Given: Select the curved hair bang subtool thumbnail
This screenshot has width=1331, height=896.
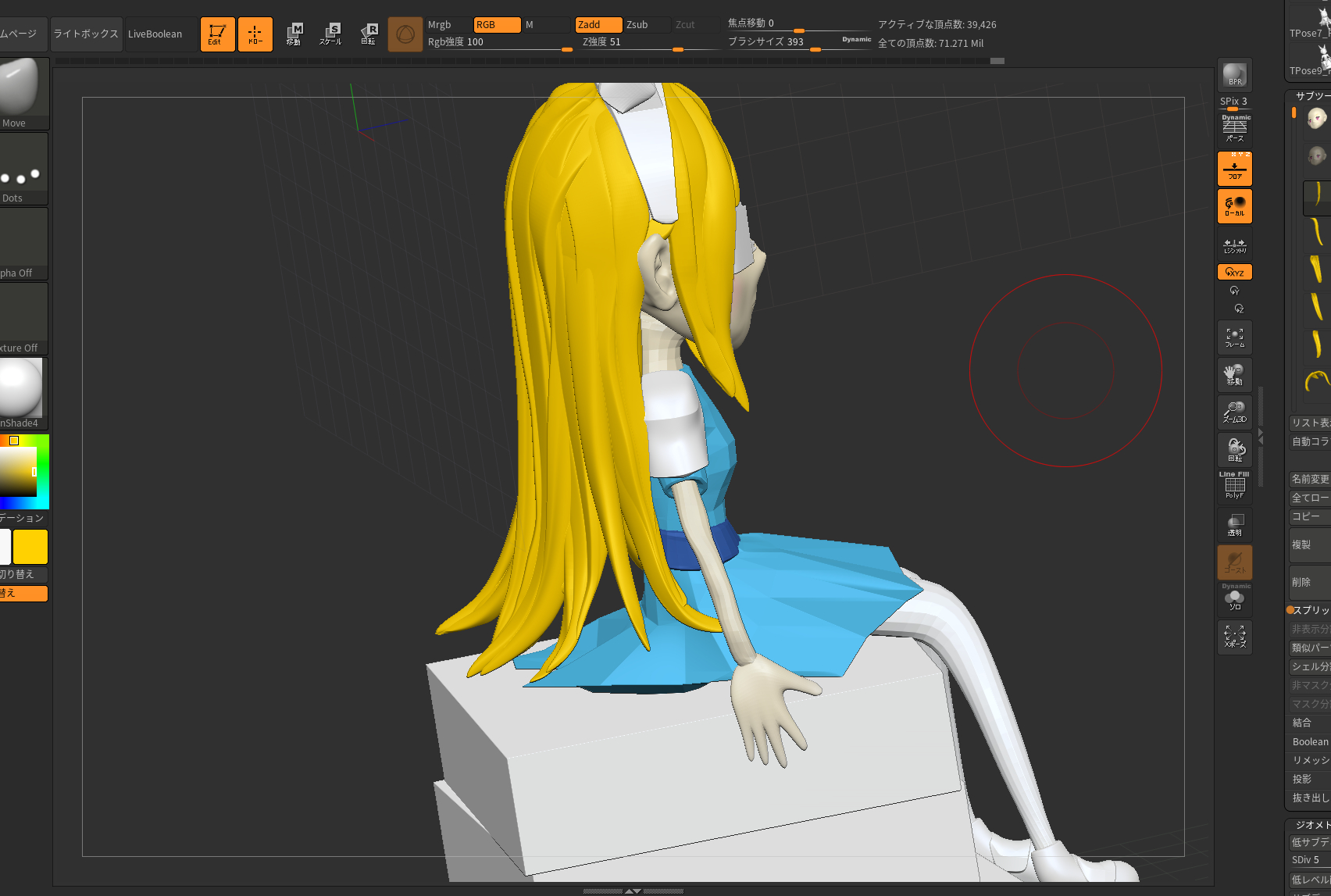Looking at the screenshot, I should (1318, 381).
